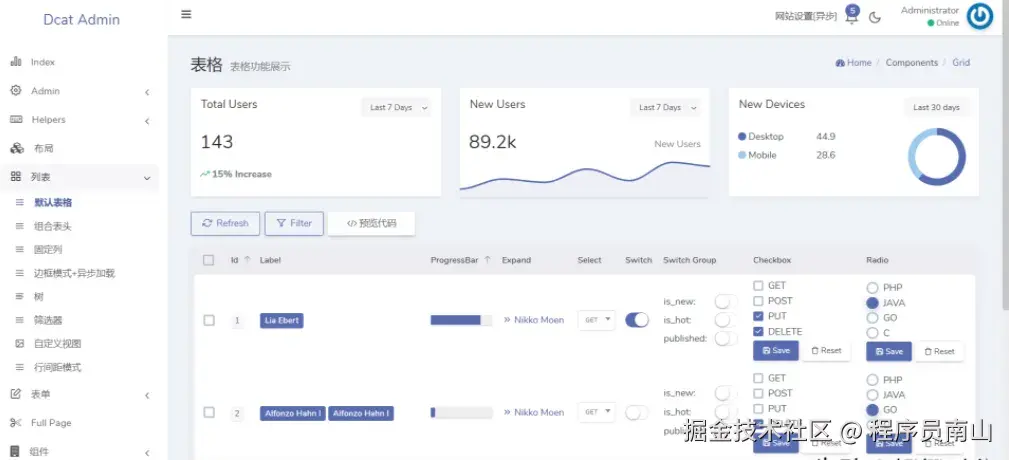Reset the checkbox group for Lia Ebert
Image resolution: width=1009 pixels, height=460 pixels.
click(826, 351)
